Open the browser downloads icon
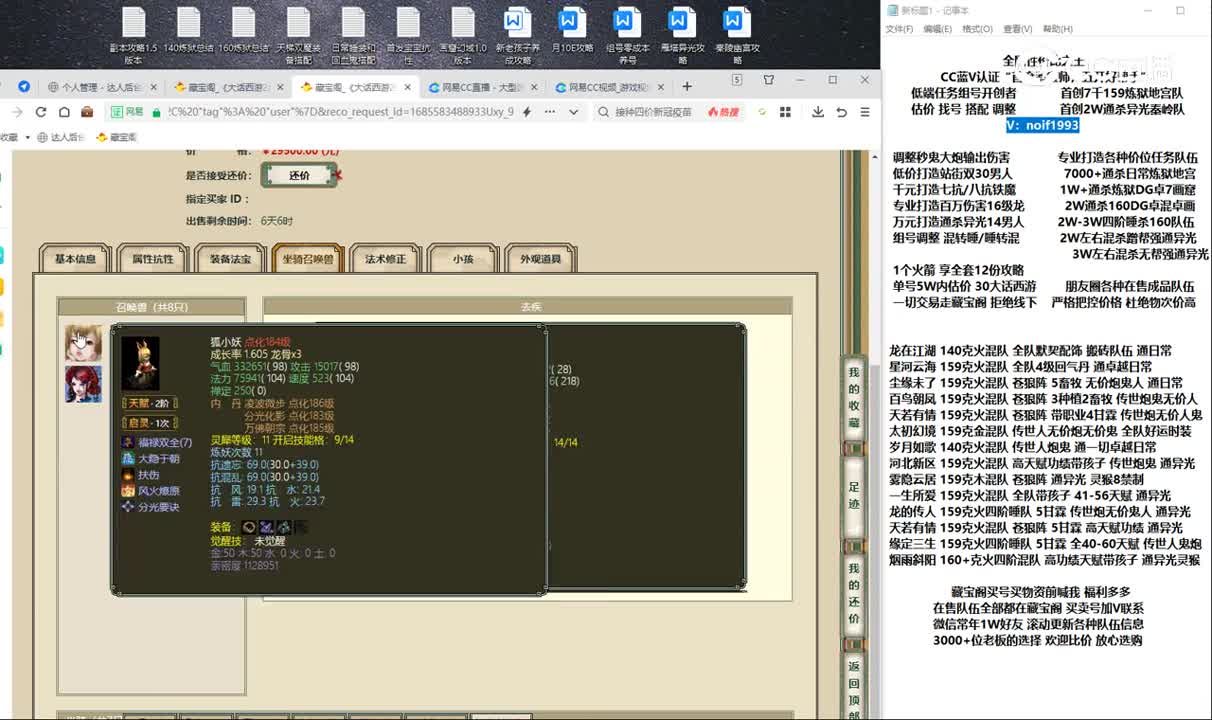The width and height of the screenshot is (1212, 720). click(818, 112)
